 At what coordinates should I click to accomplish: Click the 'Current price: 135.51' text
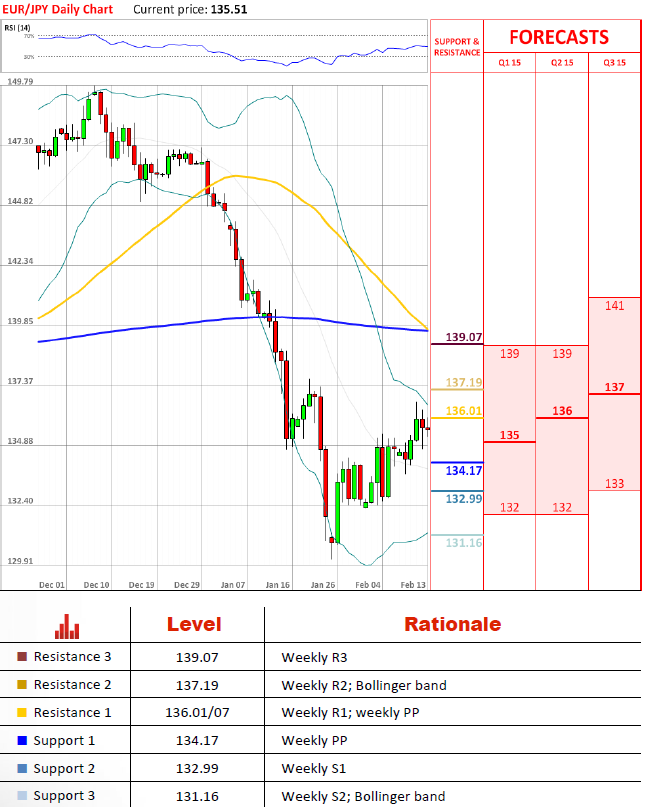190,9
